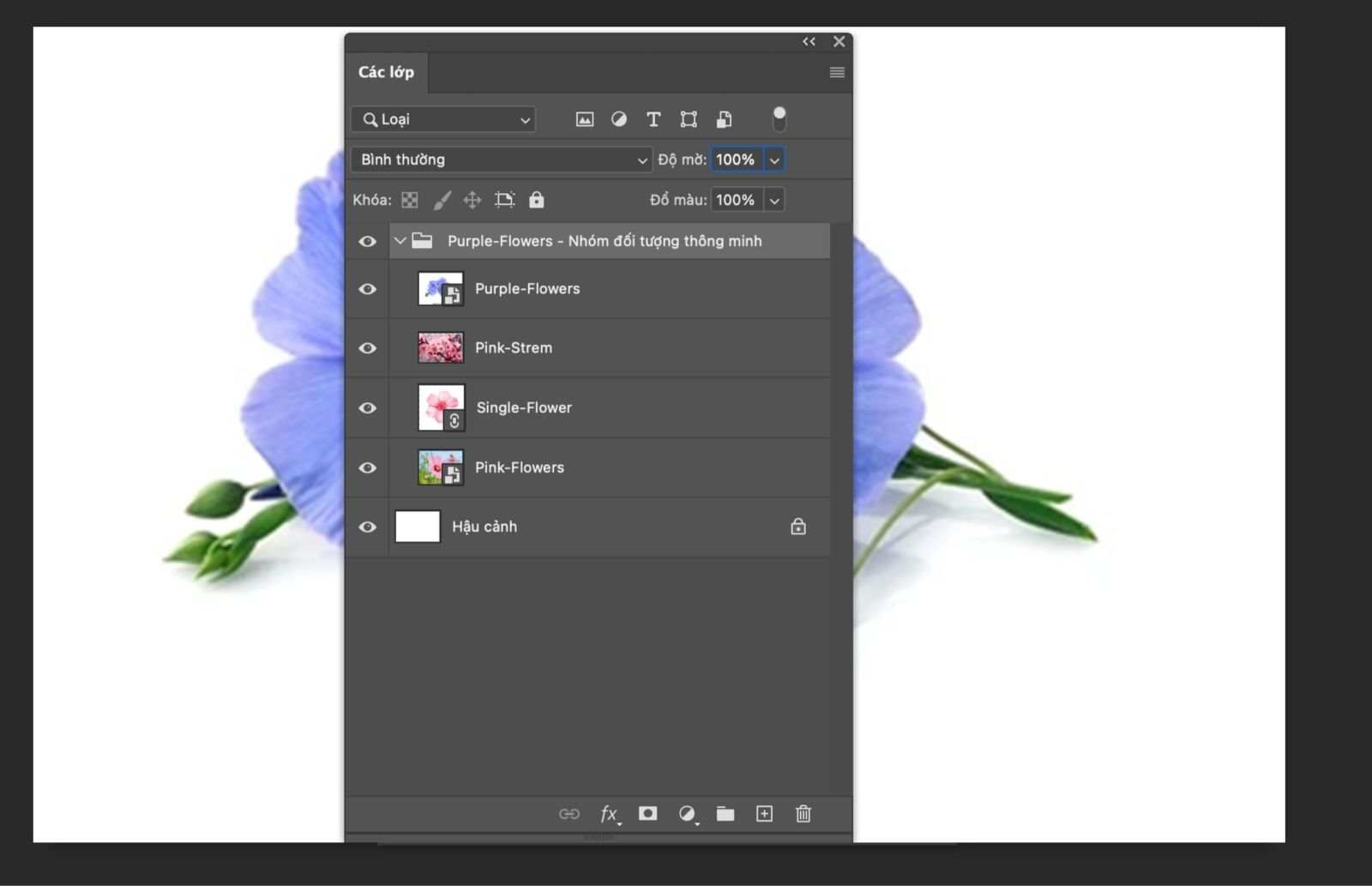Switch to the Các lớp tab
The height and width of the screenshot is (886, 1372).
pos(386,72)
